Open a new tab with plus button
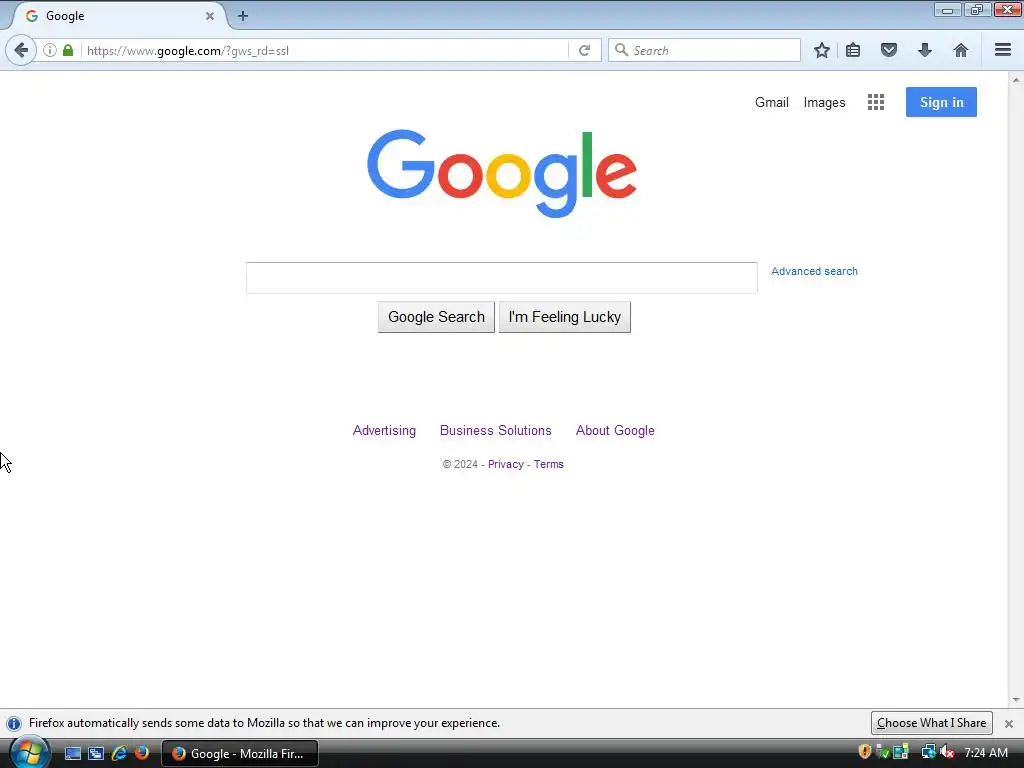This screenshot has height=768, width=1024. click(x=243, y=16)
